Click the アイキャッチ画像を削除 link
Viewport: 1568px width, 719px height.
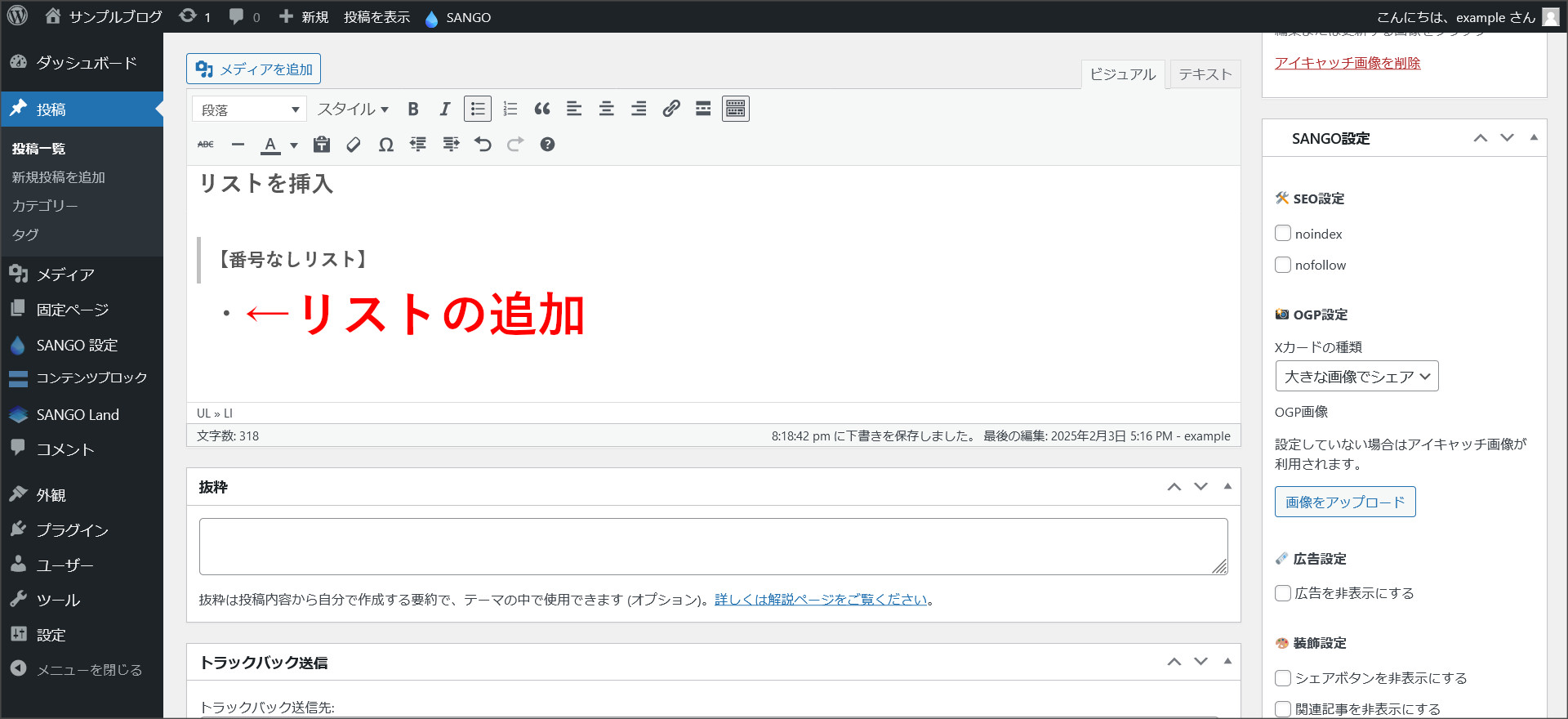point(1347,63)
